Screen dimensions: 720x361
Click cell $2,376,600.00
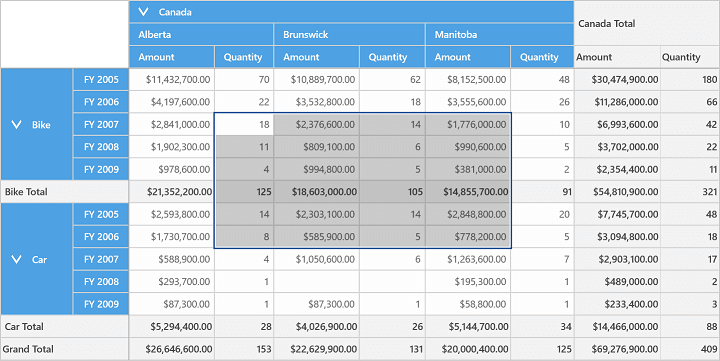317,124
